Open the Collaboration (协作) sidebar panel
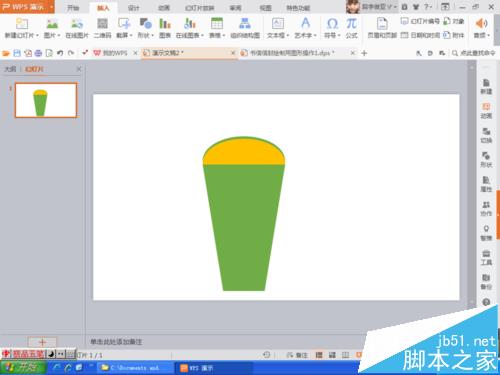Viewport: 500px width, 375px height. pyautogui.click(x=486, y=209)
